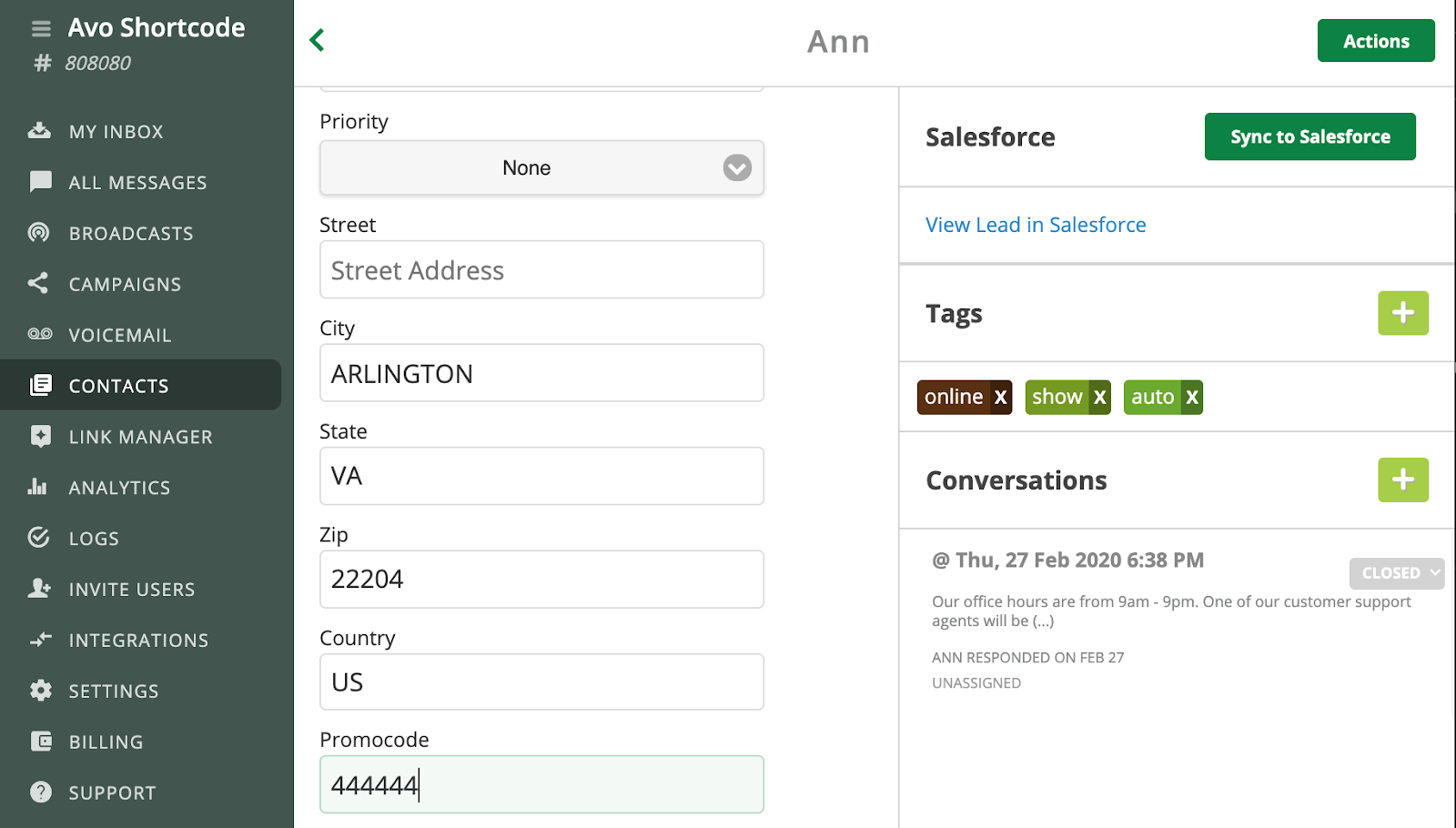The width and height of the screenshot is (1456, 828).
Task: Select the Broadcasts sidebar icon
Action: (x=40, y=233)
